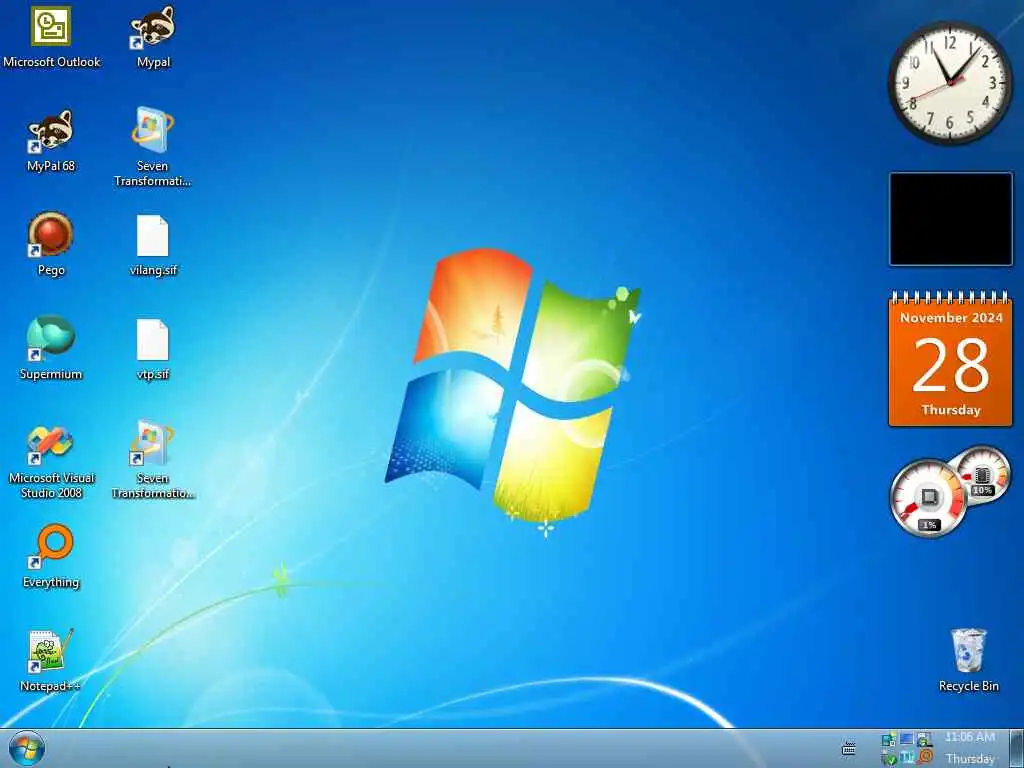1024x768 pixels.
Task: Select the Supermium browser shortcut
Action: [51, 348]
